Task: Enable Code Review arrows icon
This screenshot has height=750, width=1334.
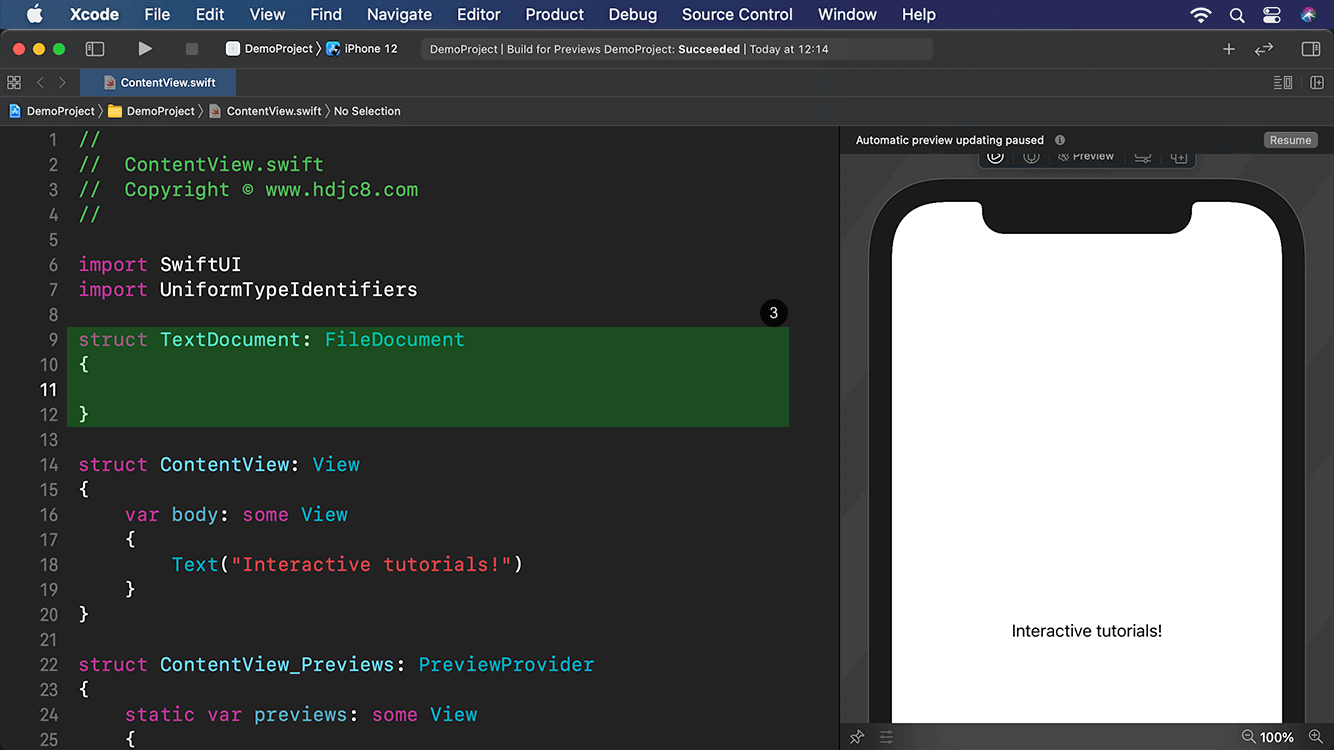Action: pyautogui.click(x=1264, y=48)
